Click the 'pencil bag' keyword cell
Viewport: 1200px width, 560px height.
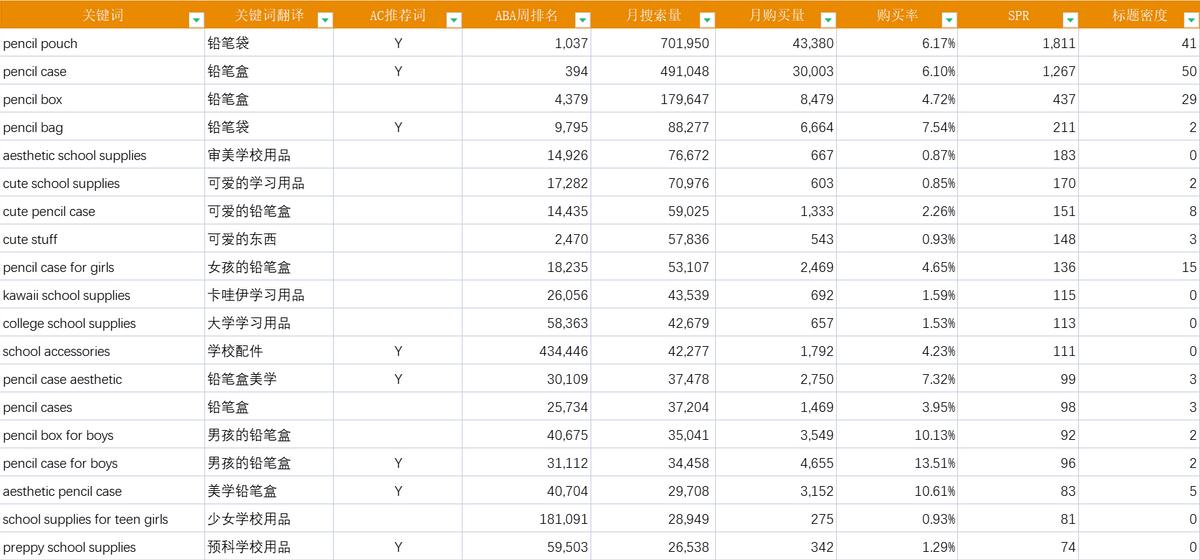tap(102, 127)
